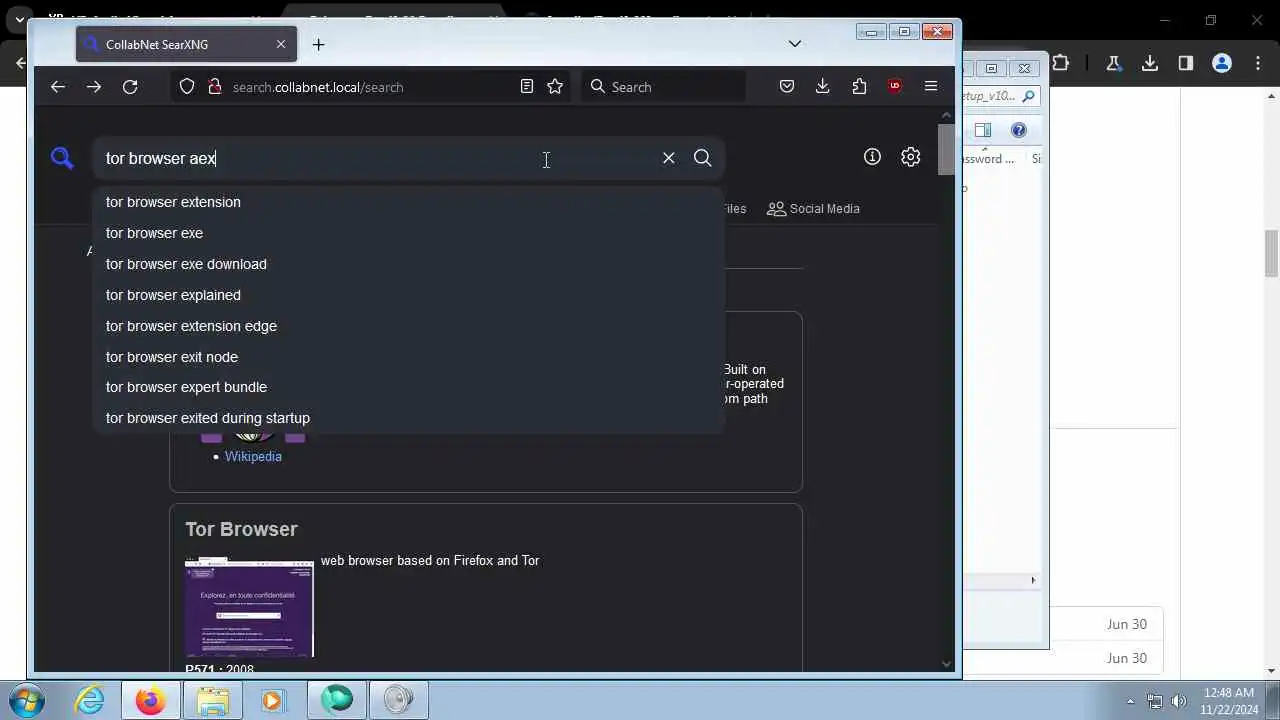
Task: Open Windows Explorer folder on taskbar
Action: click(x=213, y=700)
